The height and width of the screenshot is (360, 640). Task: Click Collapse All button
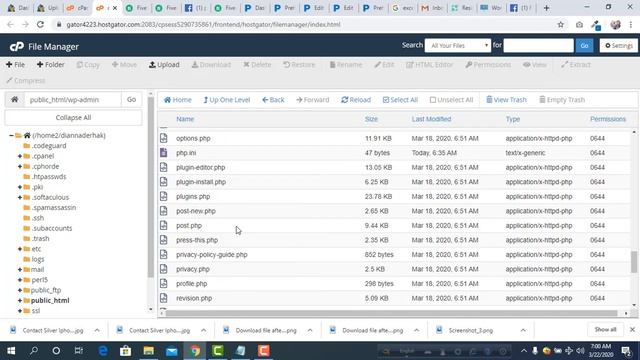point(73,118)
